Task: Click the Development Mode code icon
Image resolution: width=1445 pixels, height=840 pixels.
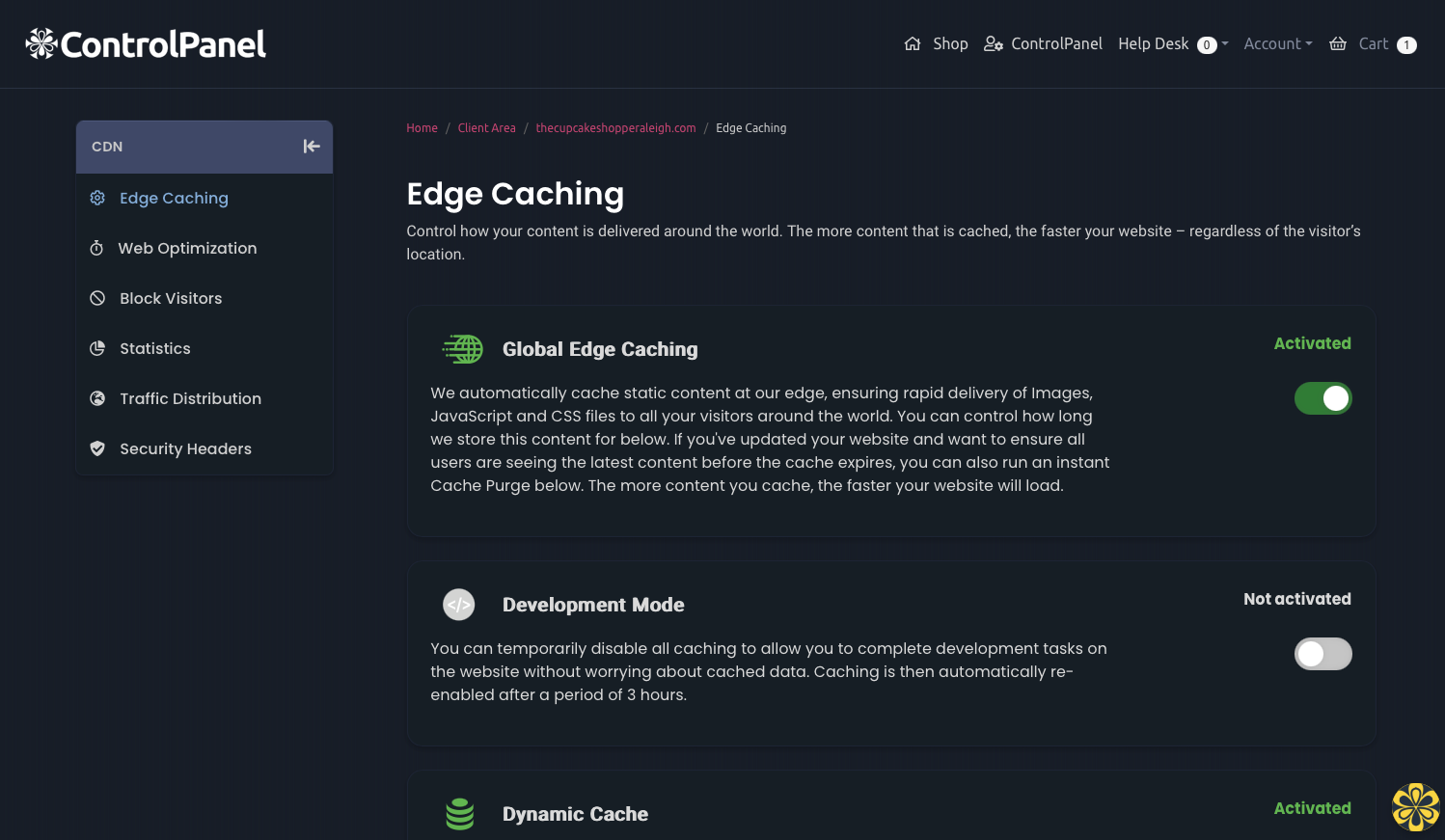Action: (x=458, y=605)
